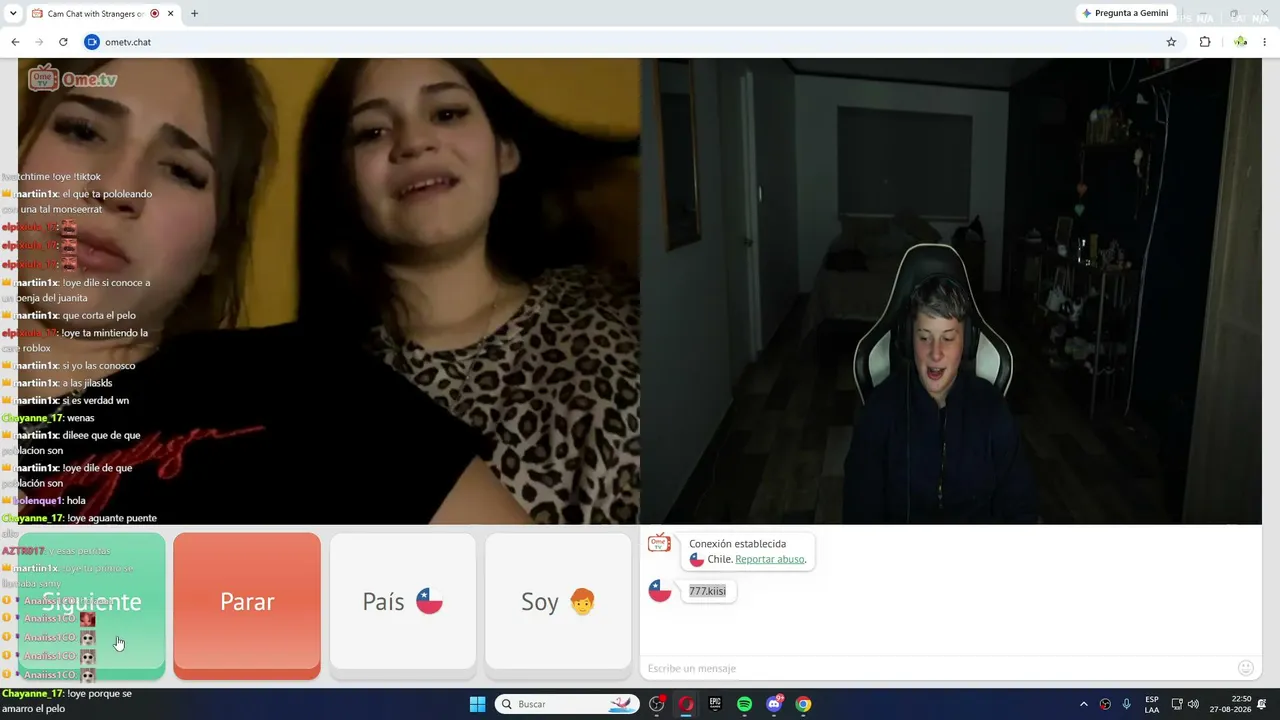Screen dimensions: 1280x720
Task: Click overlay message 'si yo las conosco'
Action: click(x=98, y=365)
